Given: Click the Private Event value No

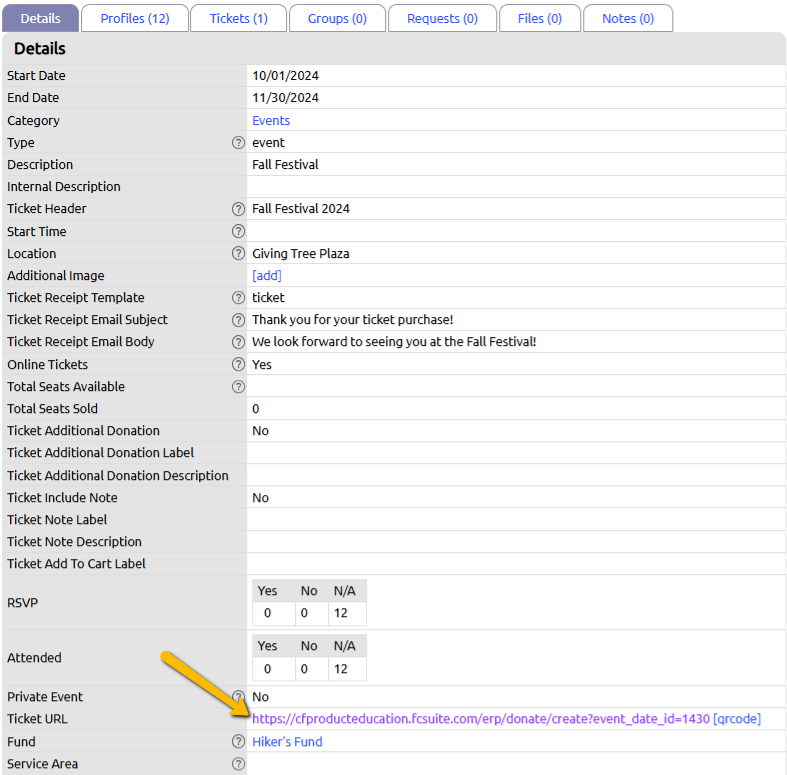Looking at the screenshot, I should [x=260, y=697].
